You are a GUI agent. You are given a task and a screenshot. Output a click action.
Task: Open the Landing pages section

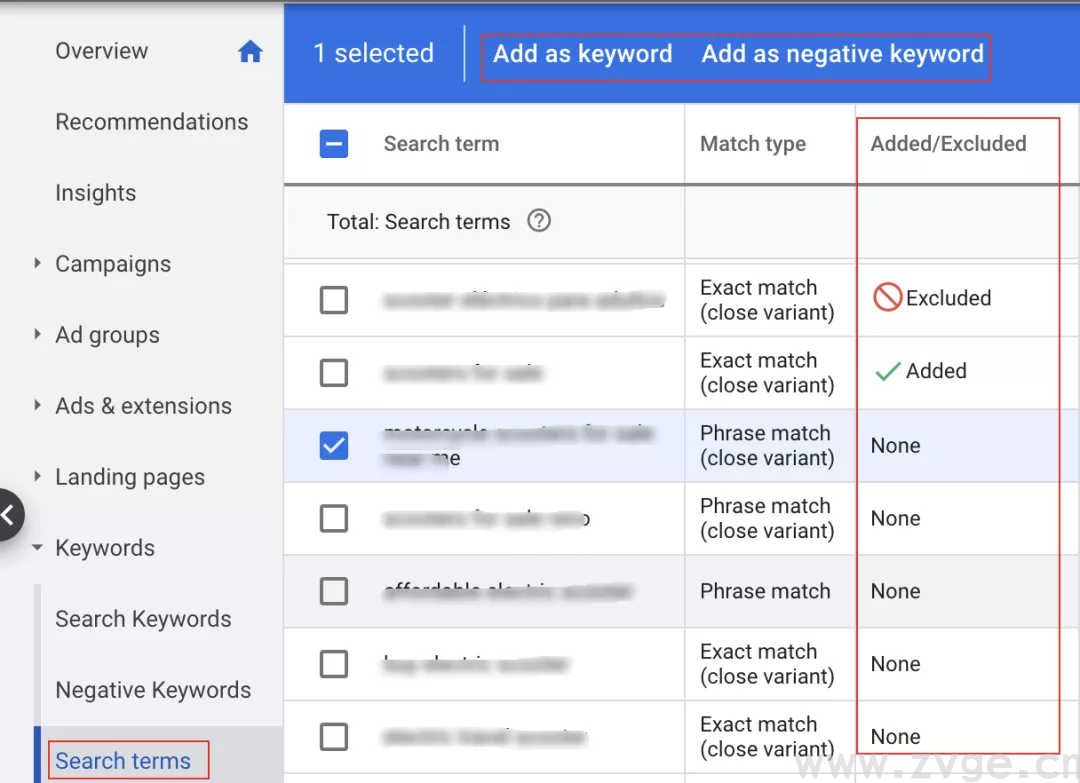click(128, 477)
